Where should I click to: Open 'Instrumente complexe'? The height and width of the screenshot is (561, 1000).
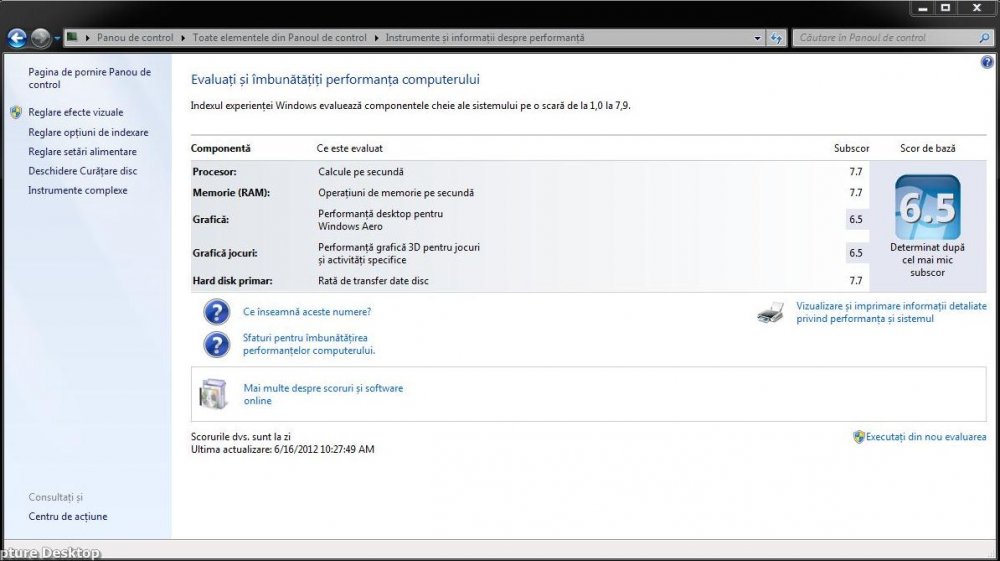(77, 190)
